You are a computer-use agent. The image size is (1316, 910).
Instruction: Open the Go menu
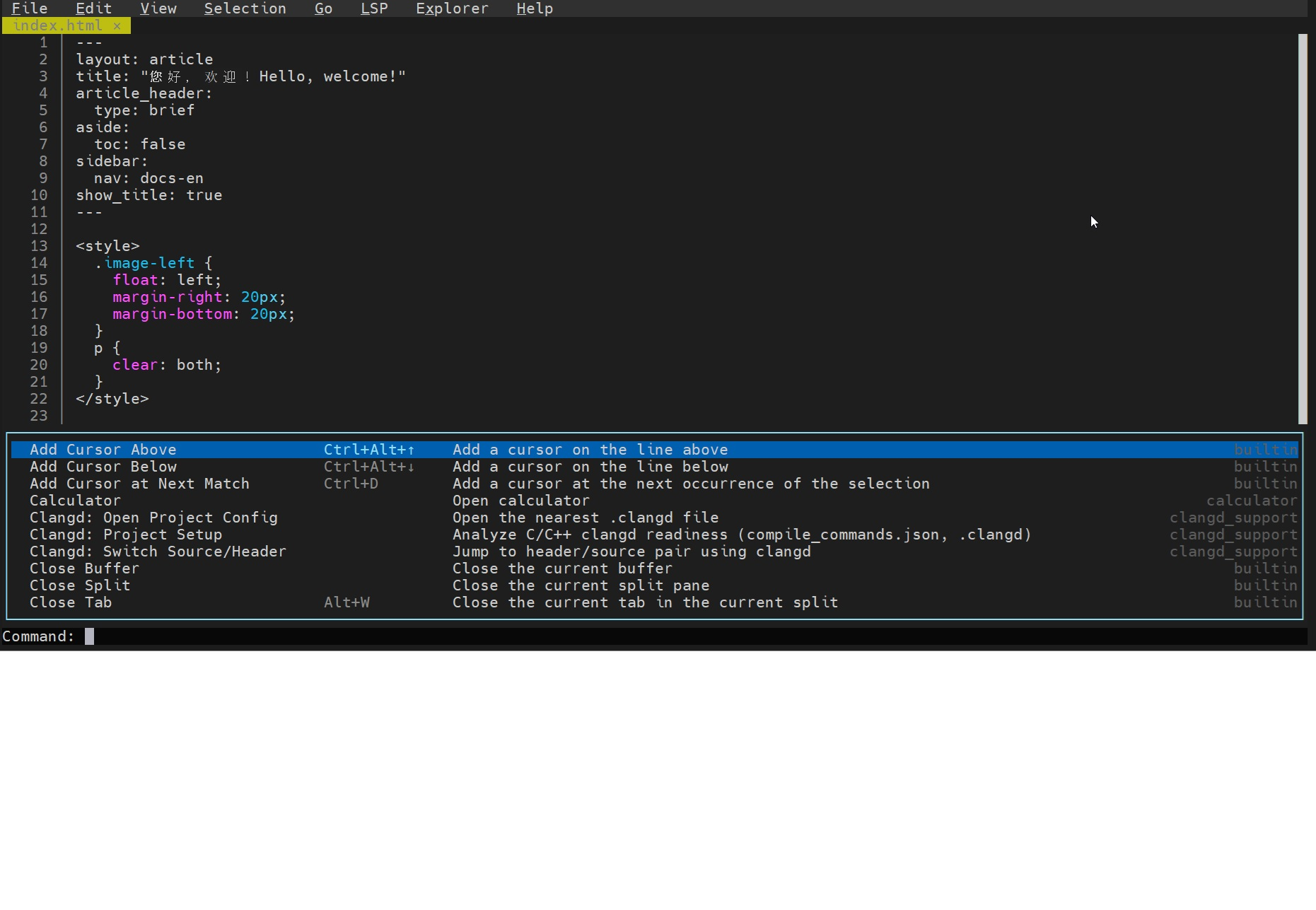323,8
